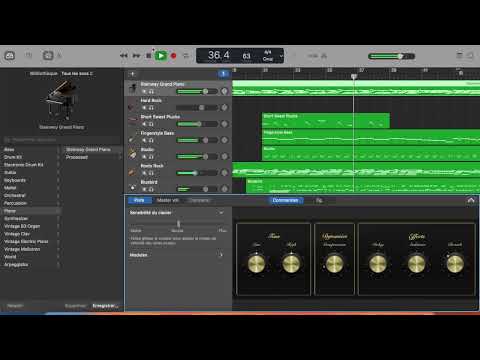Open the Library panel icon

[10, 55]
